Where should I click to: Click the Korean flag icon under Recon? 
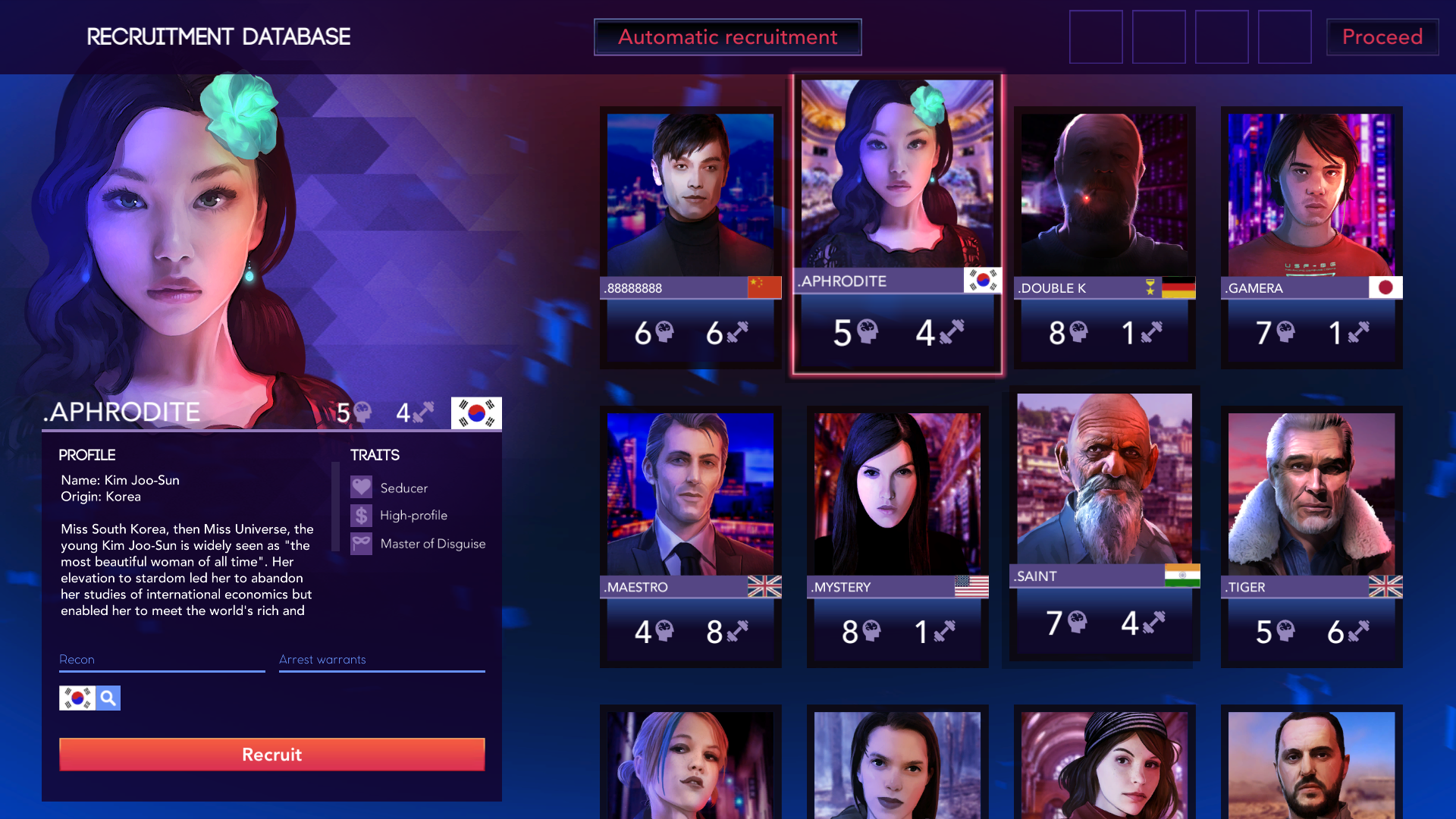[x=77, y=698]
